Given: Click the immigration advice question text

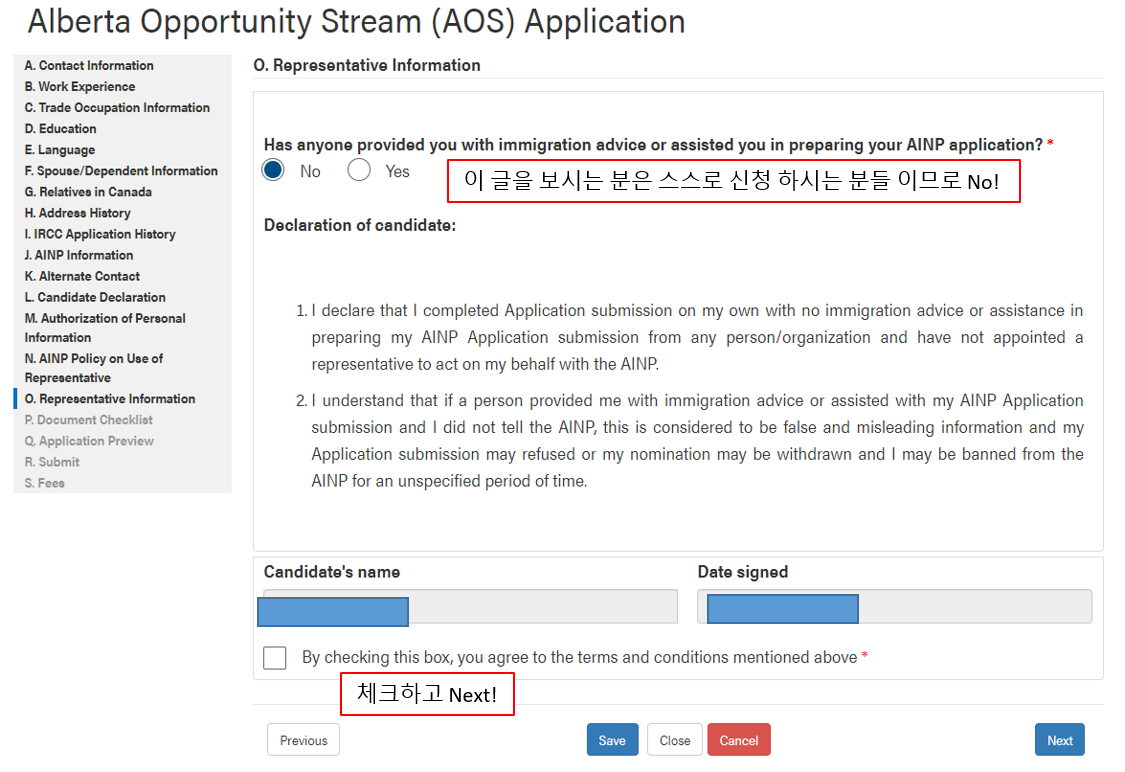Looking at the screenshot, I should (x=653, y=145).
